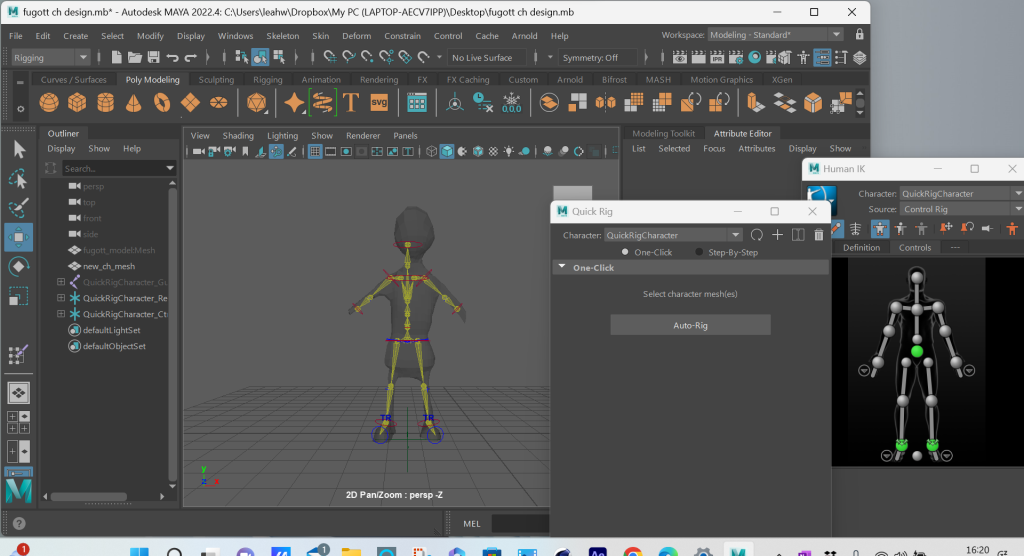This screenshot has width=1024, height=556.
Task: Toggle select by object type mode
Action: [260, 57]
